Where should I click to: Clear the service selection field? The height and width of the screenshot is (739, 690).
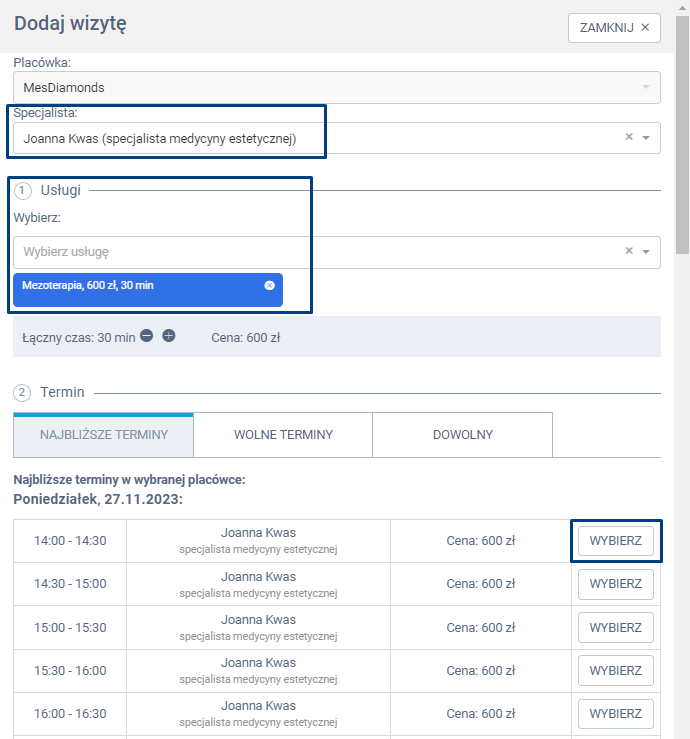(629, 252)
